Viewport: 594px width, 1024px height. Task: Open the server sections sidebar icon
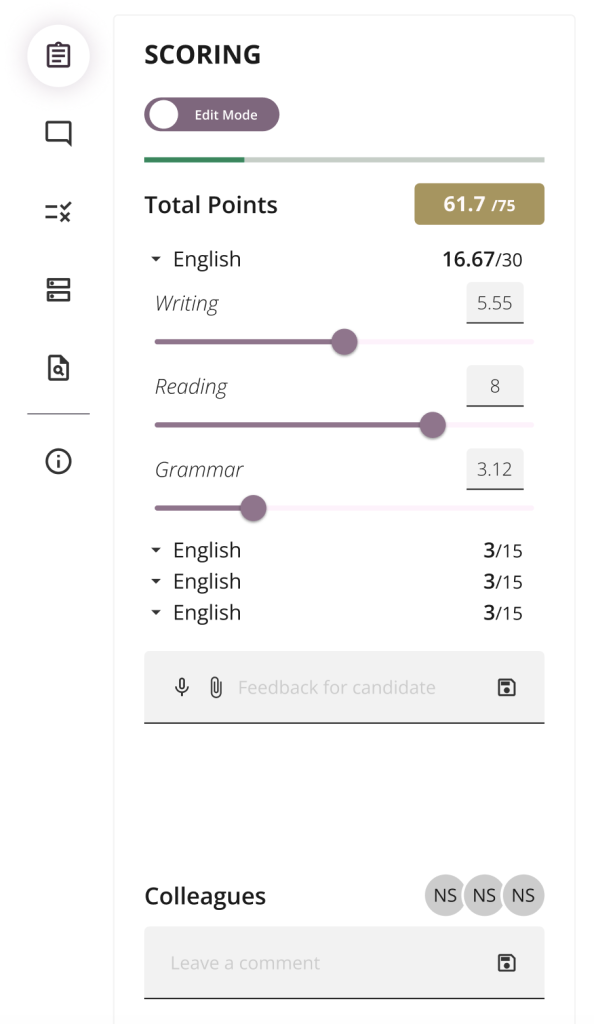pos(58,290)
